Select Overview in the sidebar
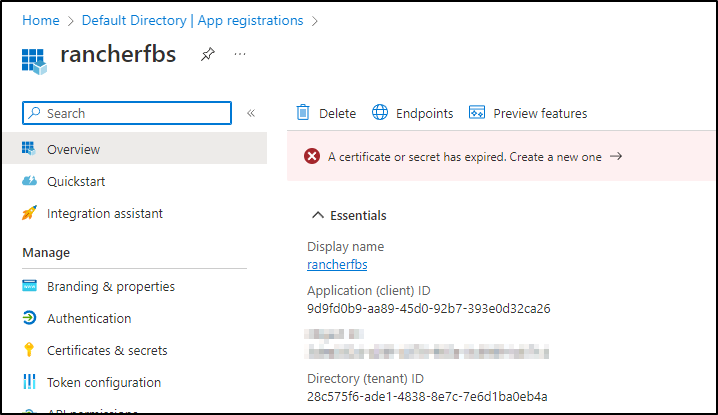This screenshot has height=415, width=718. [135, 149]
